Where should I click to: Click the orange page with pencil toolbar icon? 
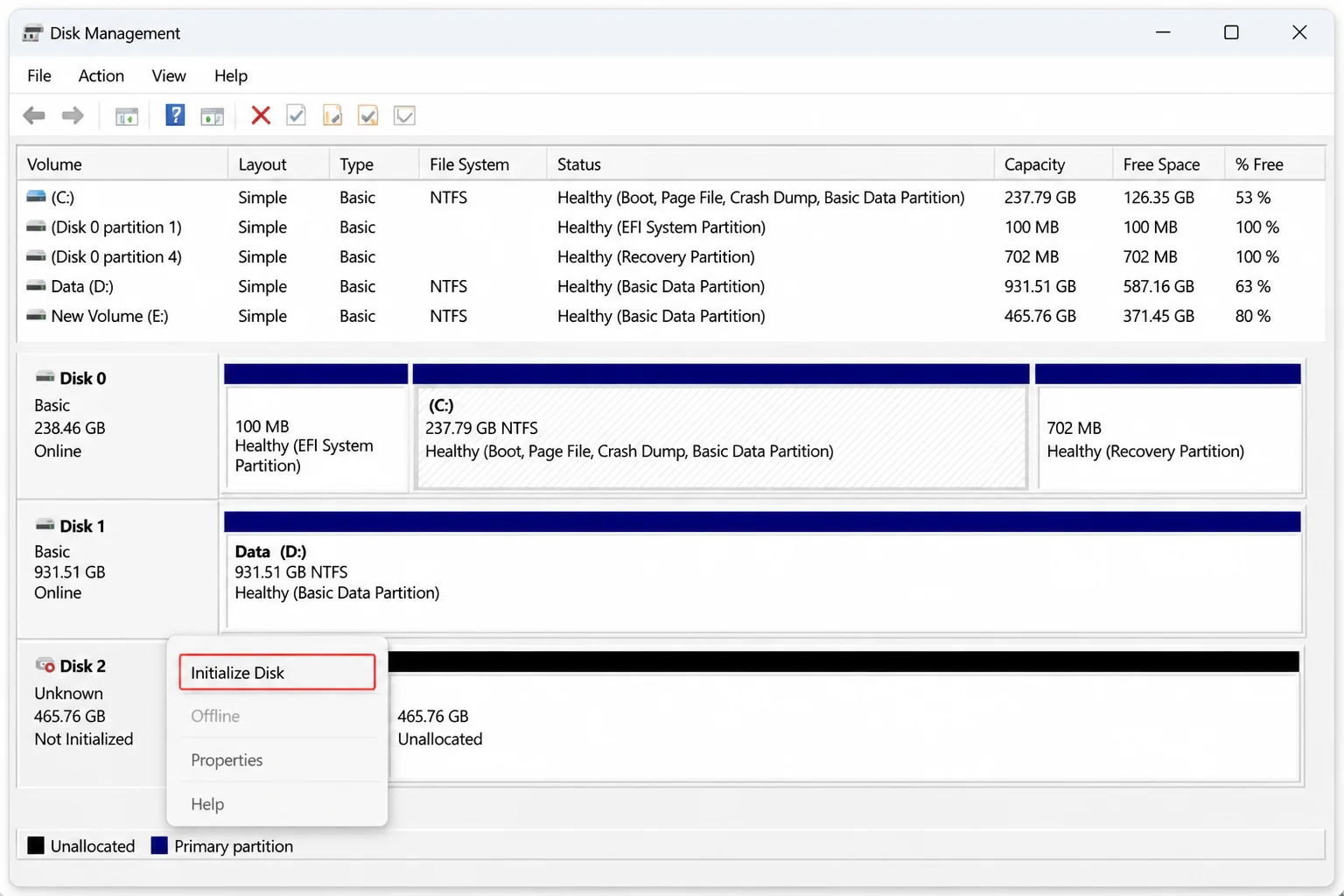[x=332, y=115]
